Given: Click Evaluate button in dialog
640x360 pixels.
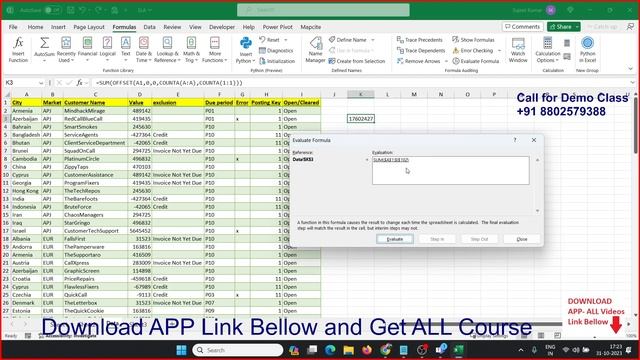Looking at the screenshot, I should click(395, 239).
